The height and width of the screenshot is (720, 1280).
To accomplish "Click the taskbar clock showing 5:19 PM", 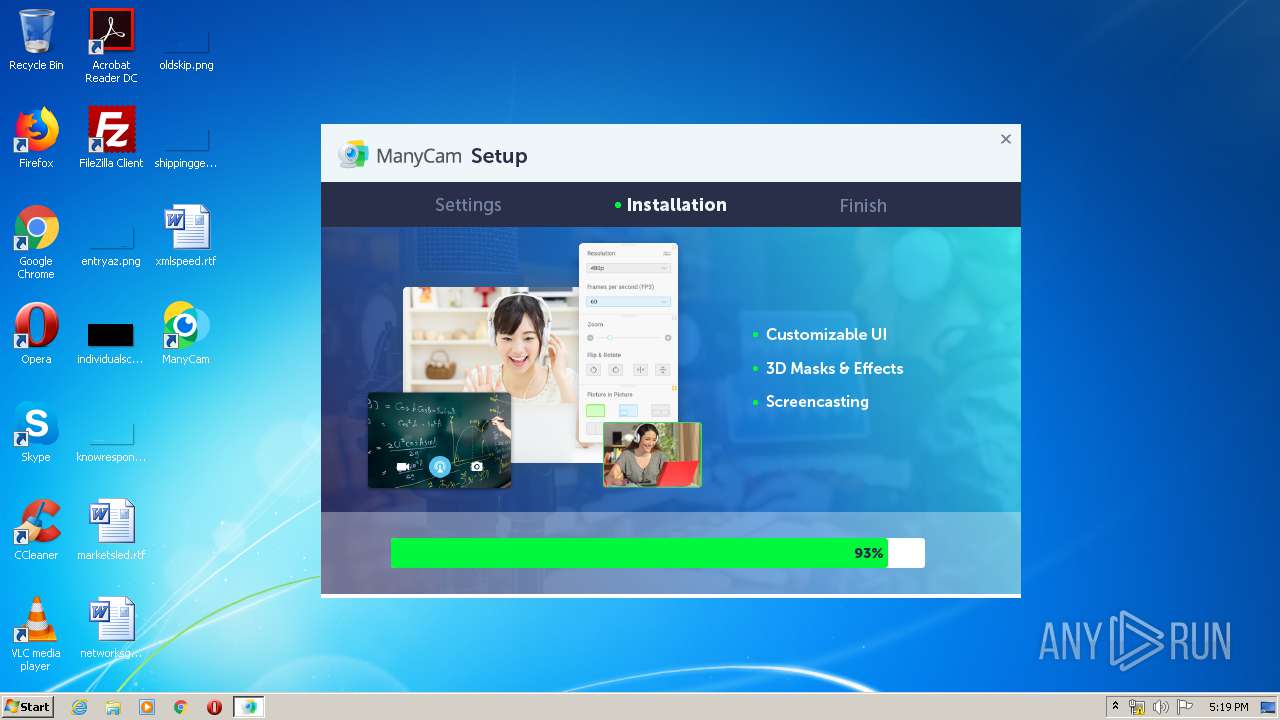I will 1228,707.
